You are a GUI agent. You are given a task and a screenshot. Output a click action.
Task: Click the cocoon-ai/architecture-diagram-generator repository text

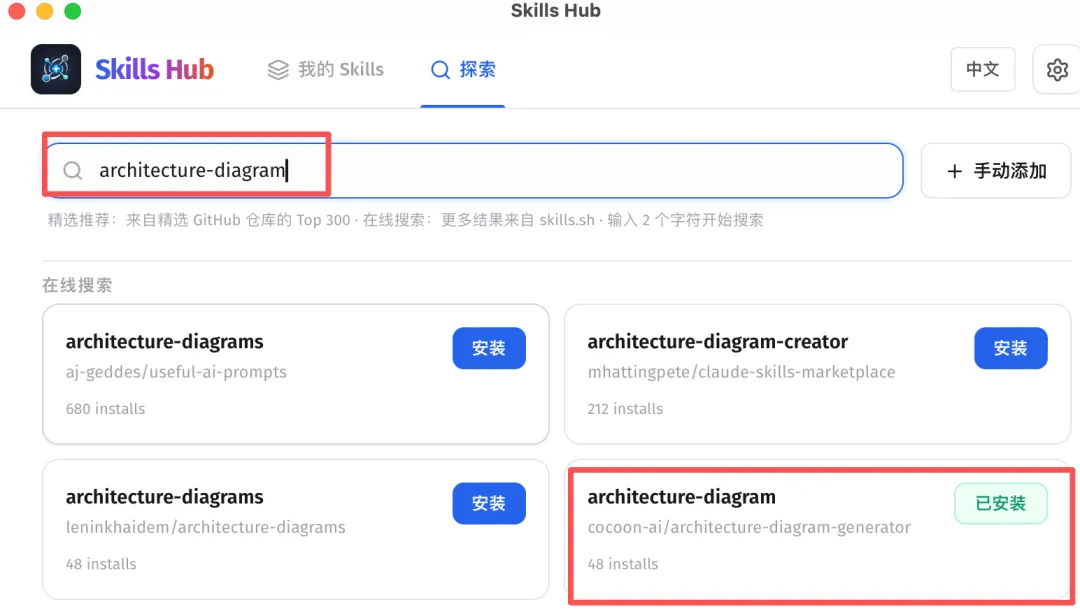click(750, 527)
